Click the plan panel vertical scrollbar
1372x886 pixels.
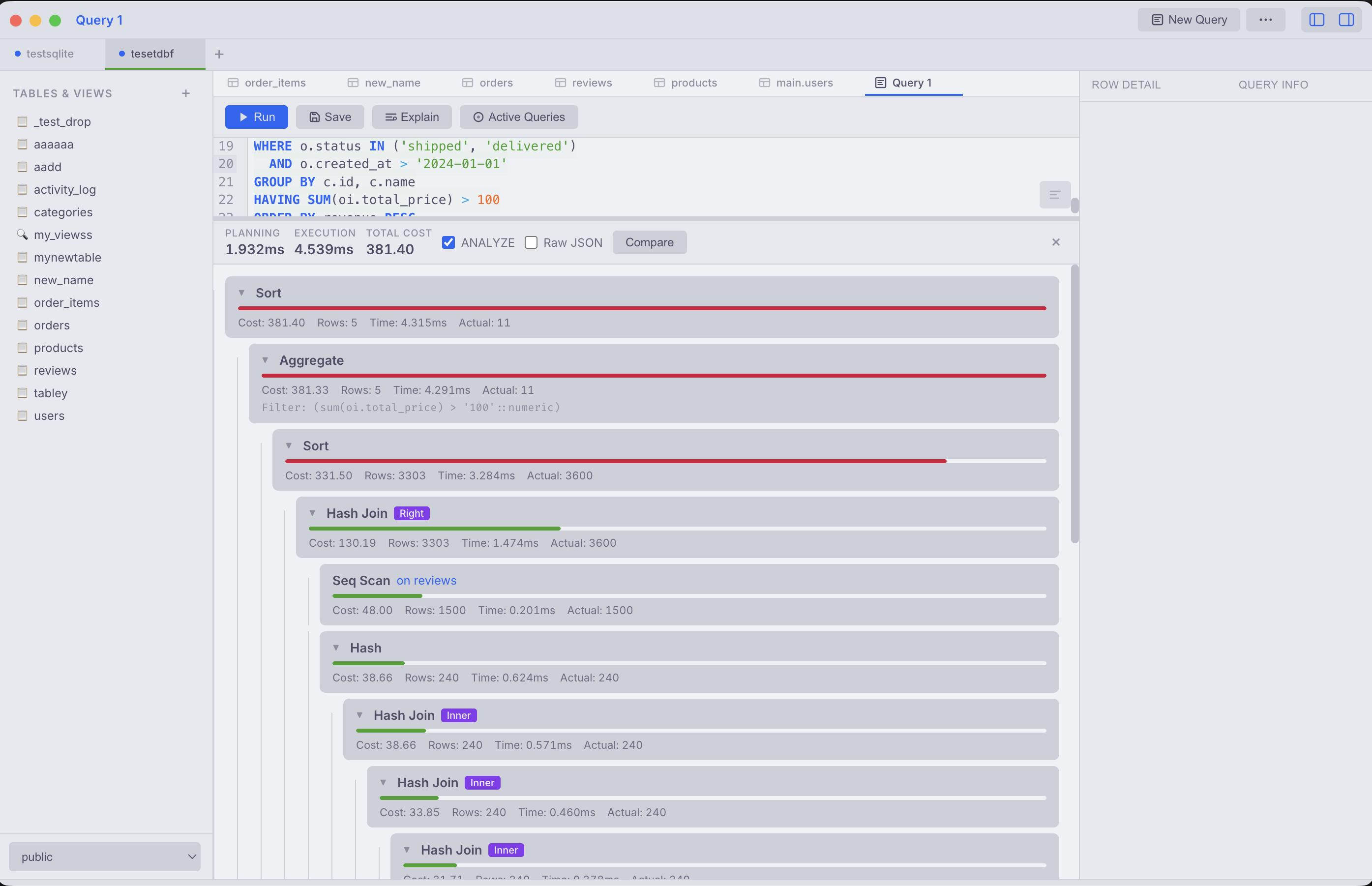(x=1074, y=404)
